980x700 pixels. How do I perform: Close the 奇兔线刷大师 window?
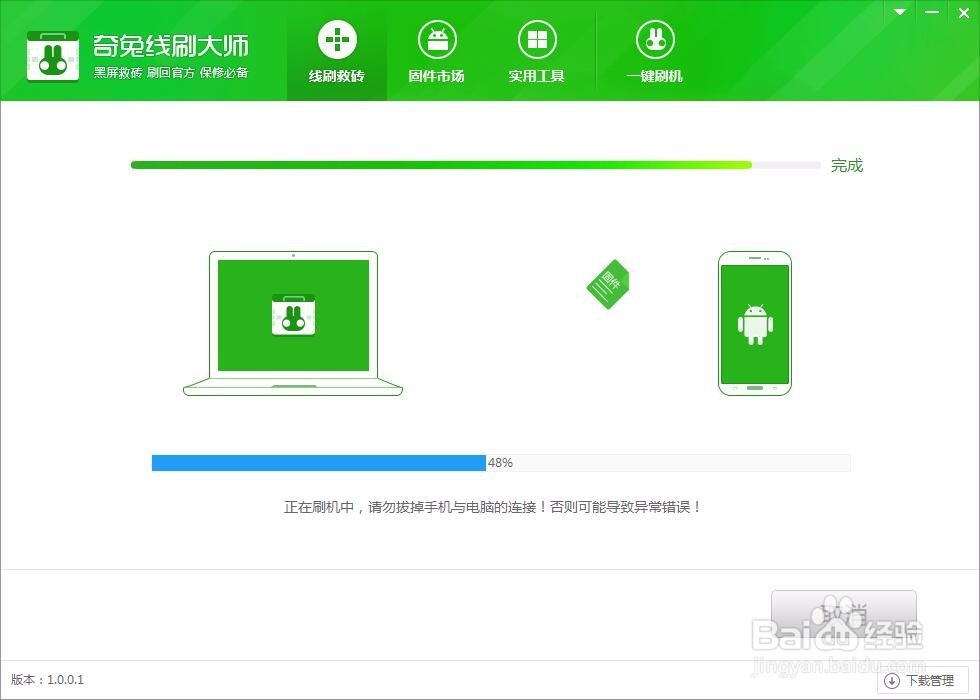(964, 12)
